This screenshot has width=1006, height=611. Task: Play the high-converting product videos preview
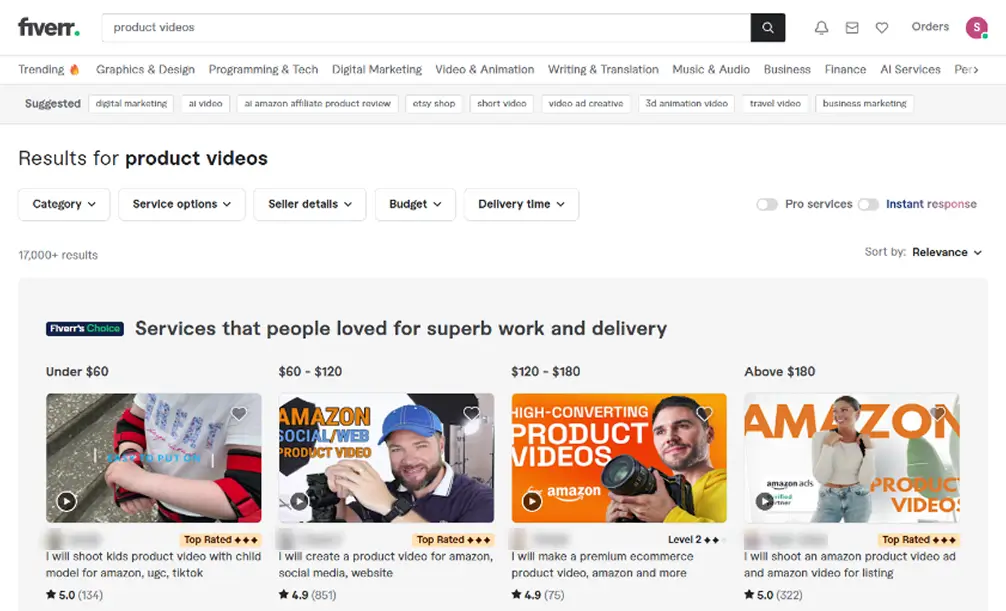[532, 502]
